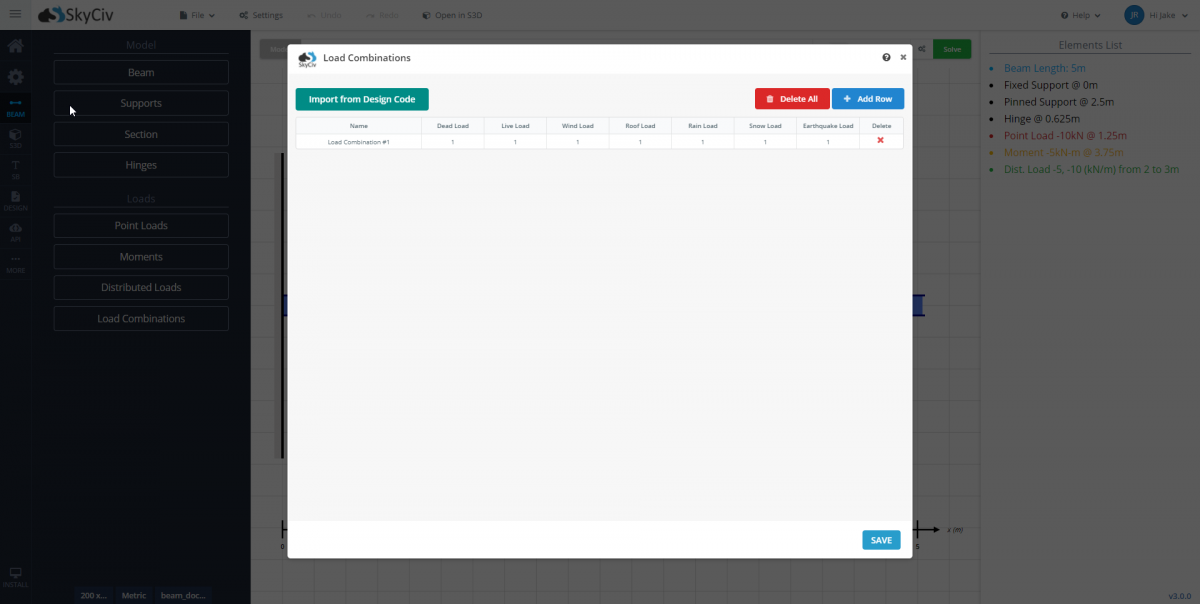Click the API sidebar icon

tap(15, 231)
